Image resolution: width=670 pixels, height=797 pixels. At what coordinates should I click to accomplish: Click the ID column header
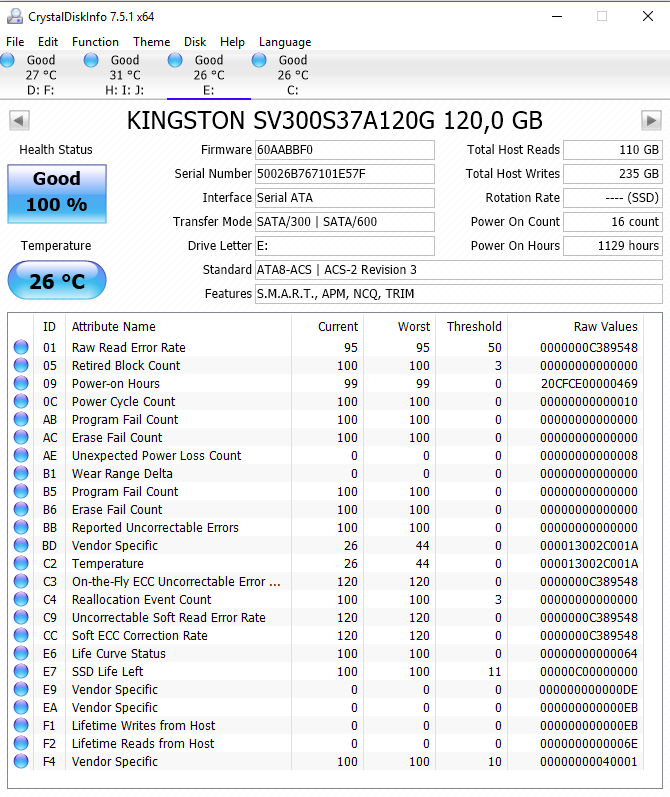pos(49,326)
